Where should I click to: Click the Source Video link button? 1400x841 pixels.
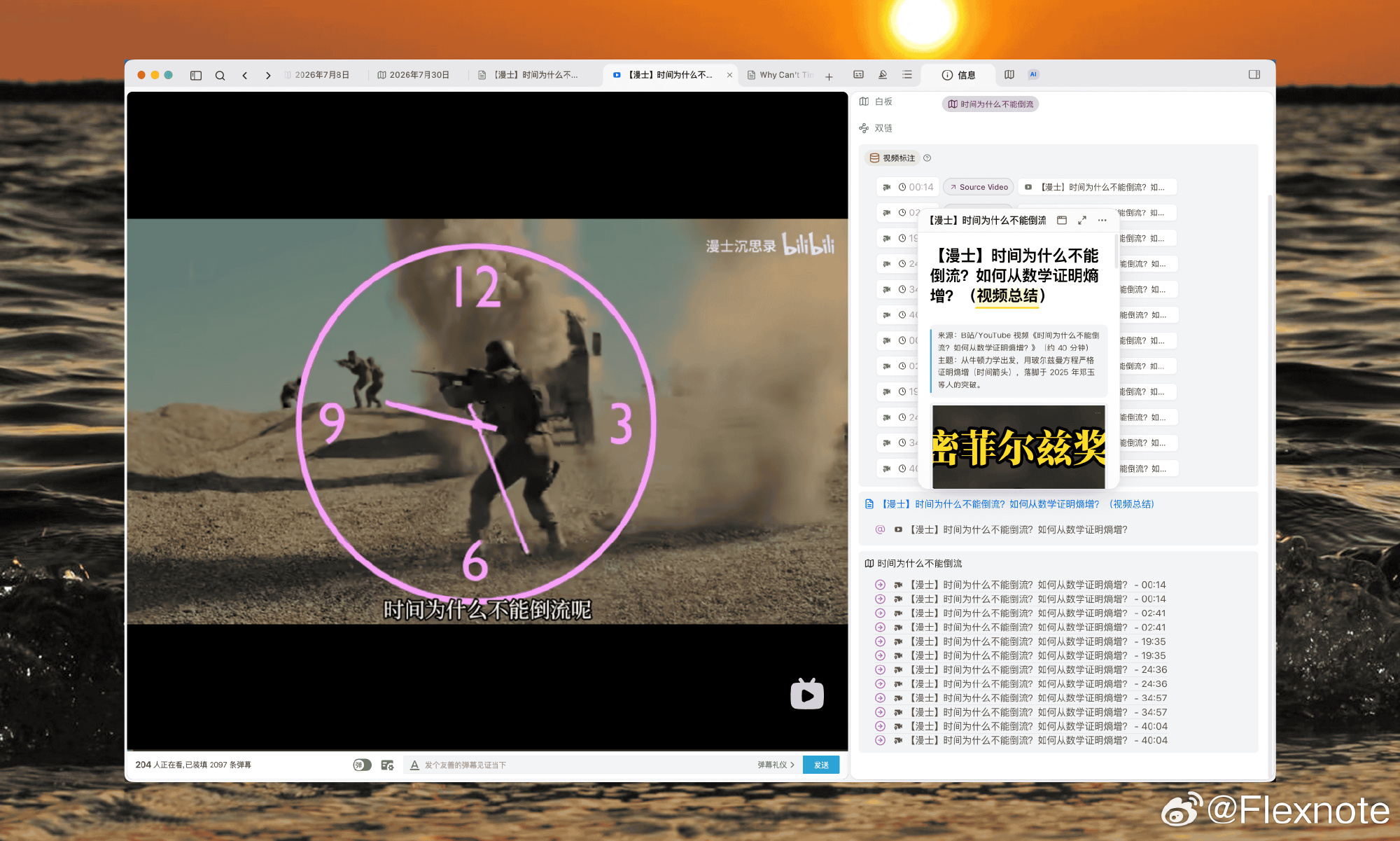979,187
